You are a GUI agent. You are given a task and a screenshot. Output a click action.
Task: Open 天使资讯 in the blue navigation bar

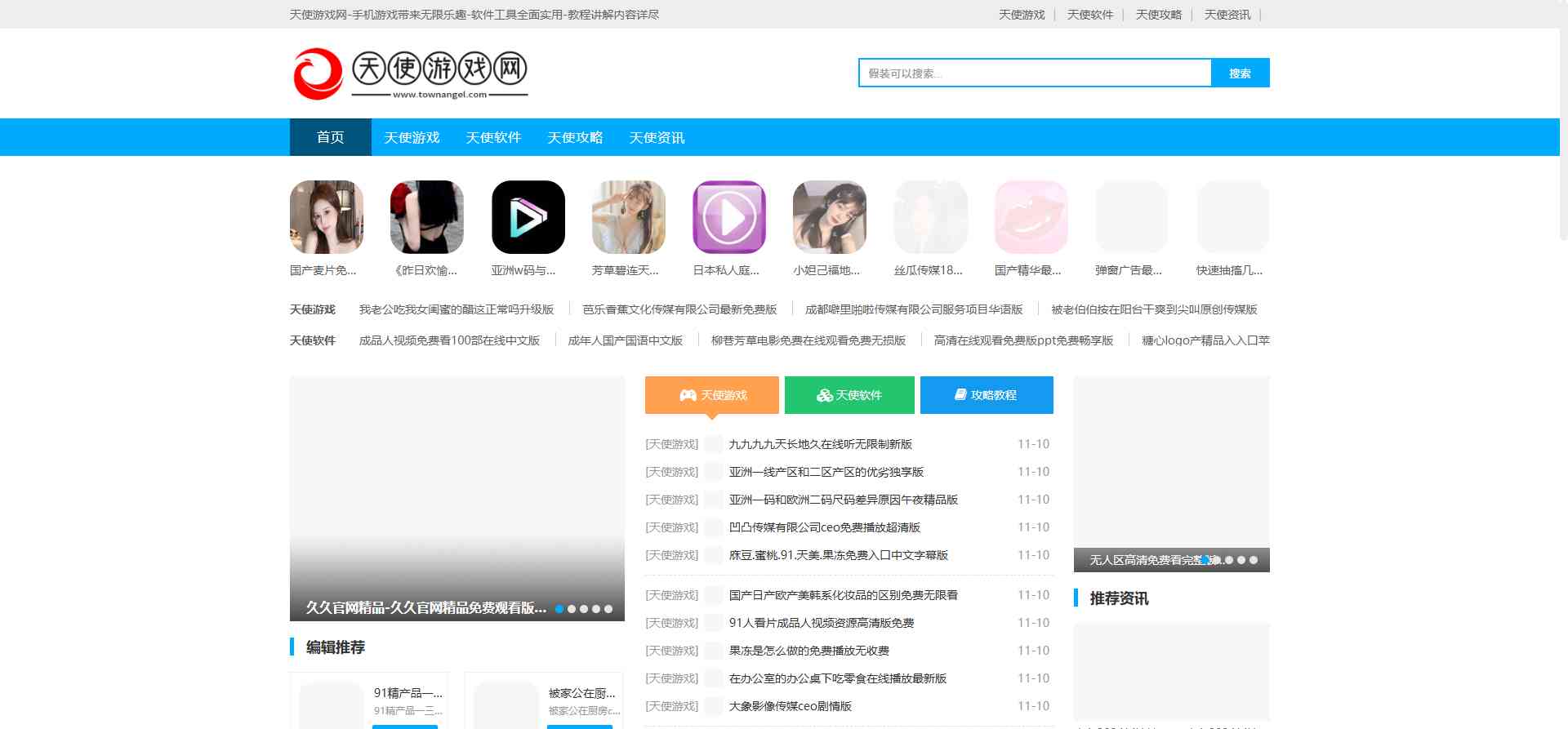(657, 137)
